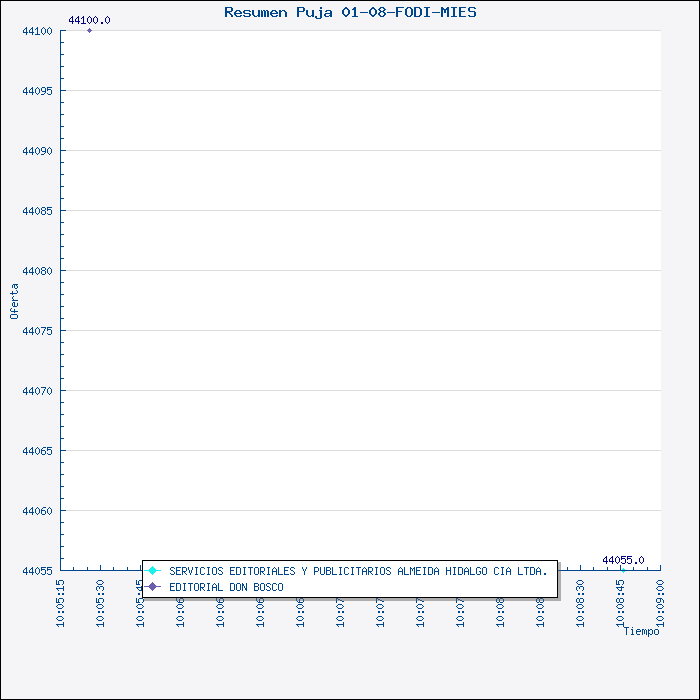Click the purple diamond legend marker

(153, 587)
